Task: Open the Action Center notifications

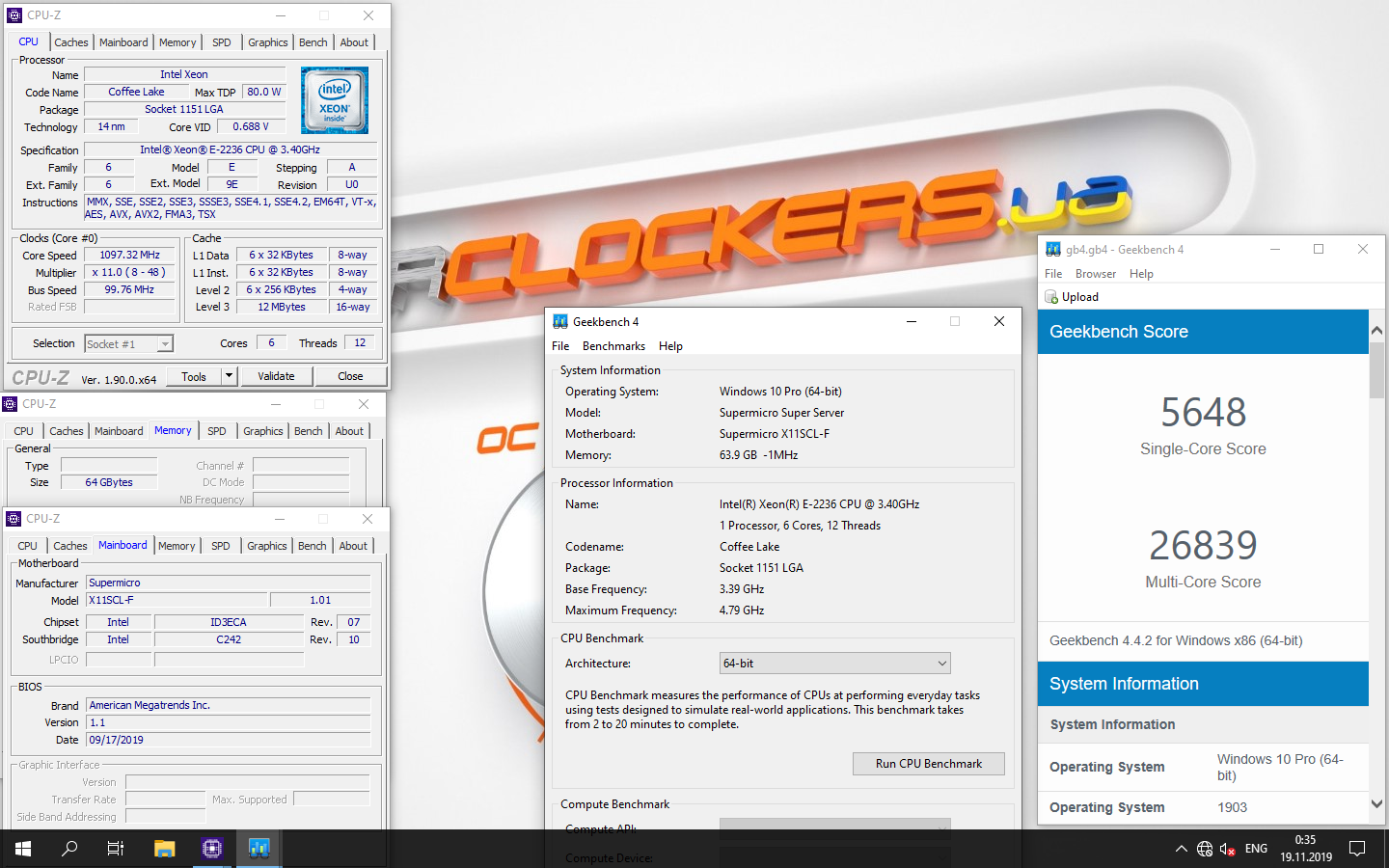Action: coord(1357,849)
